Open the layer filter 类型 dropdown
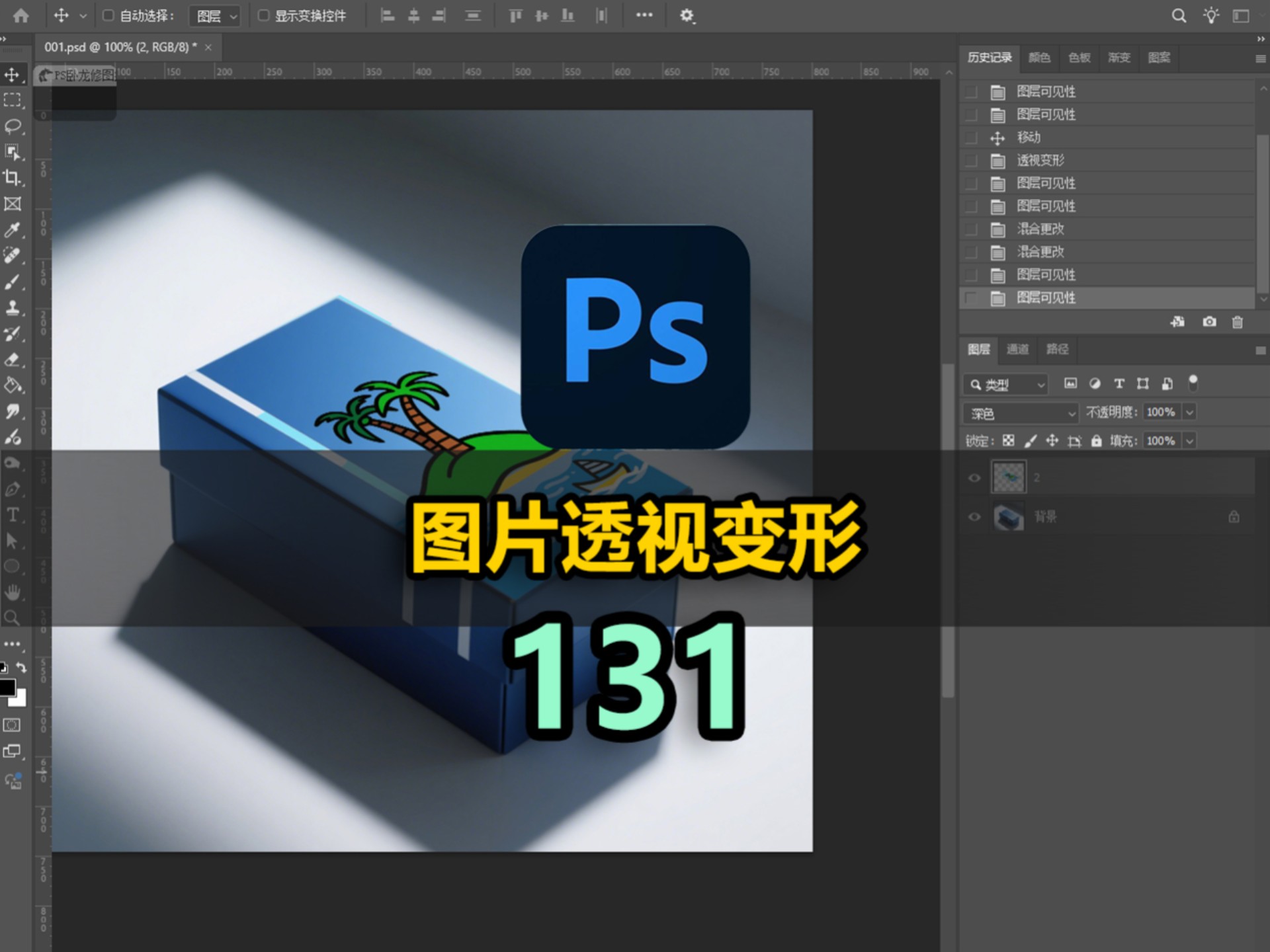This screenshot has height=952, width=1270. pos(1005,385)
